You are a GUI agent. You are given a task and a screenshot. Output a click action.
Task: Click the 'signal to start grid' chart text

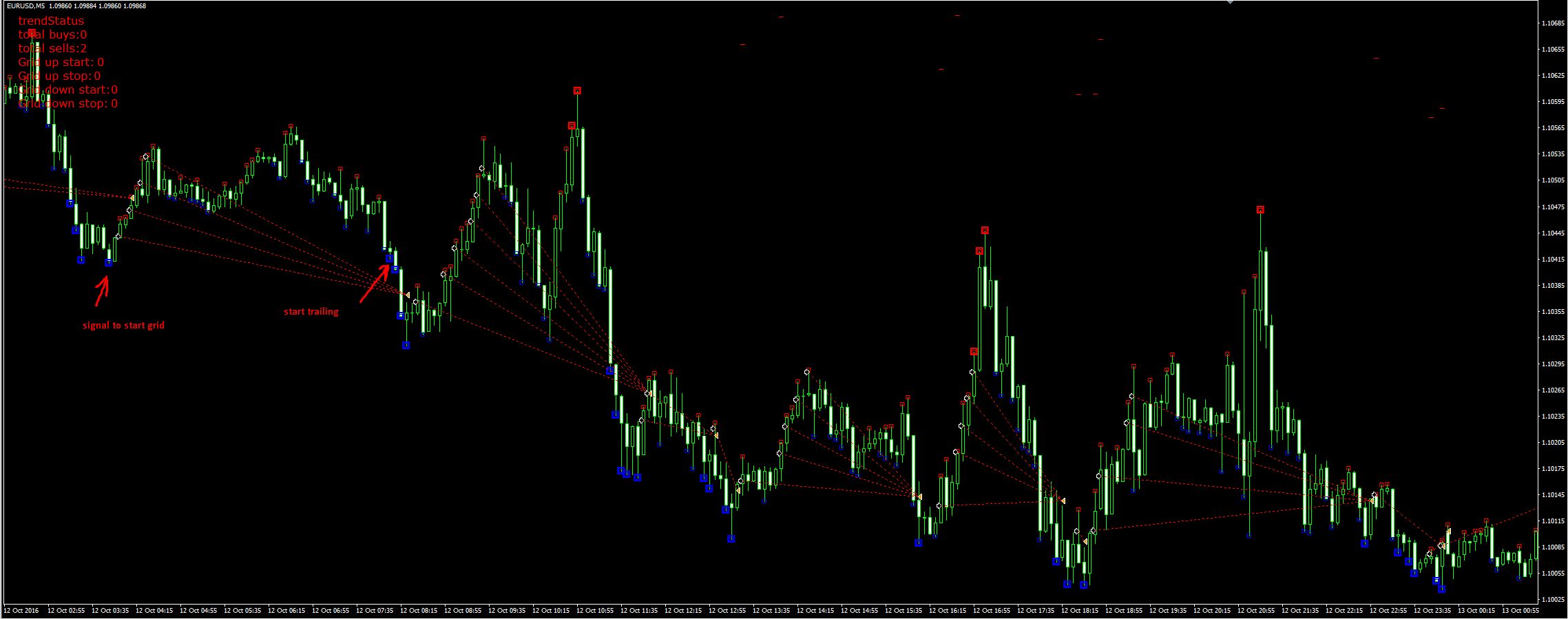[123, 326]
